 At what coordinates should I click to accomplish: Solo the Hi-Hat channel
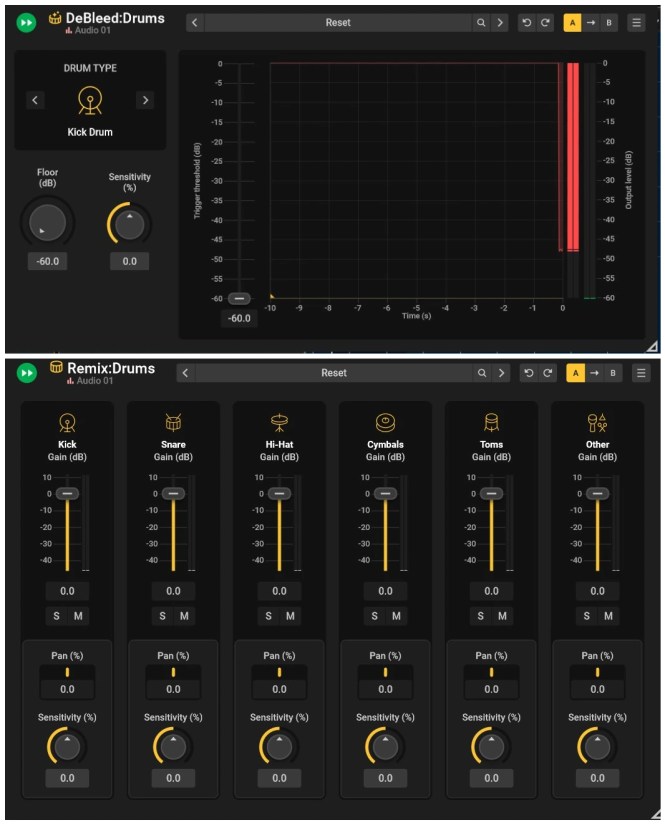(268, 616)
